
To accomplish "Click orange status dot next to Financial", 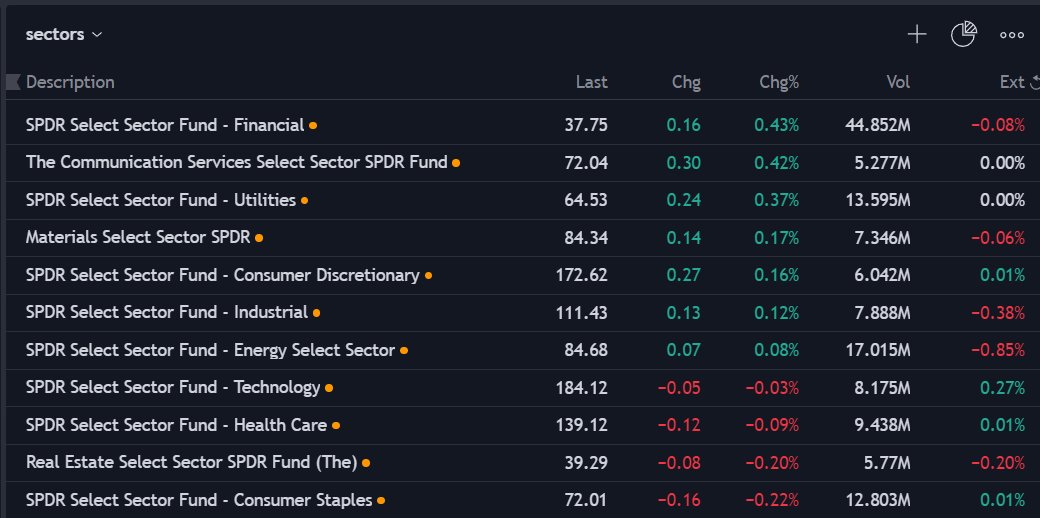I will [313, 125].
